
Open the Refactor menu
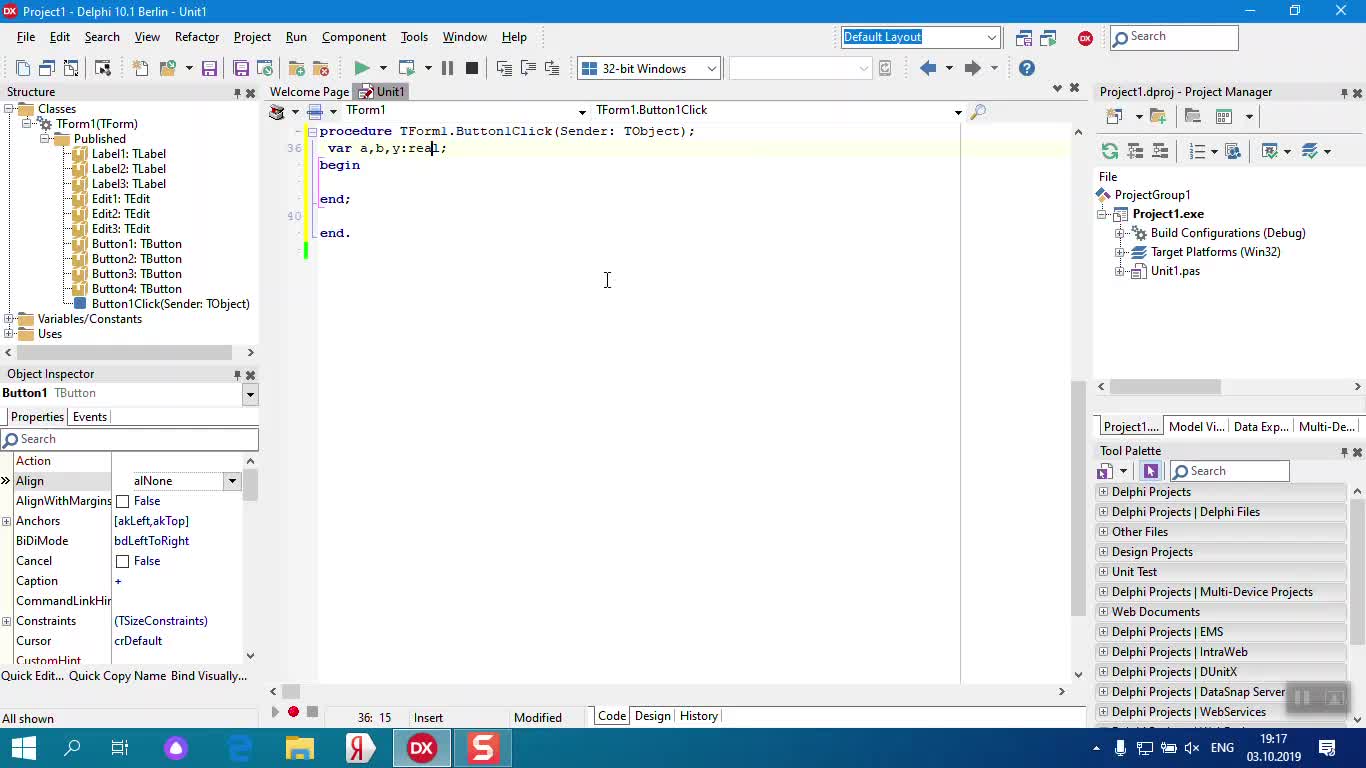(197, 37)
